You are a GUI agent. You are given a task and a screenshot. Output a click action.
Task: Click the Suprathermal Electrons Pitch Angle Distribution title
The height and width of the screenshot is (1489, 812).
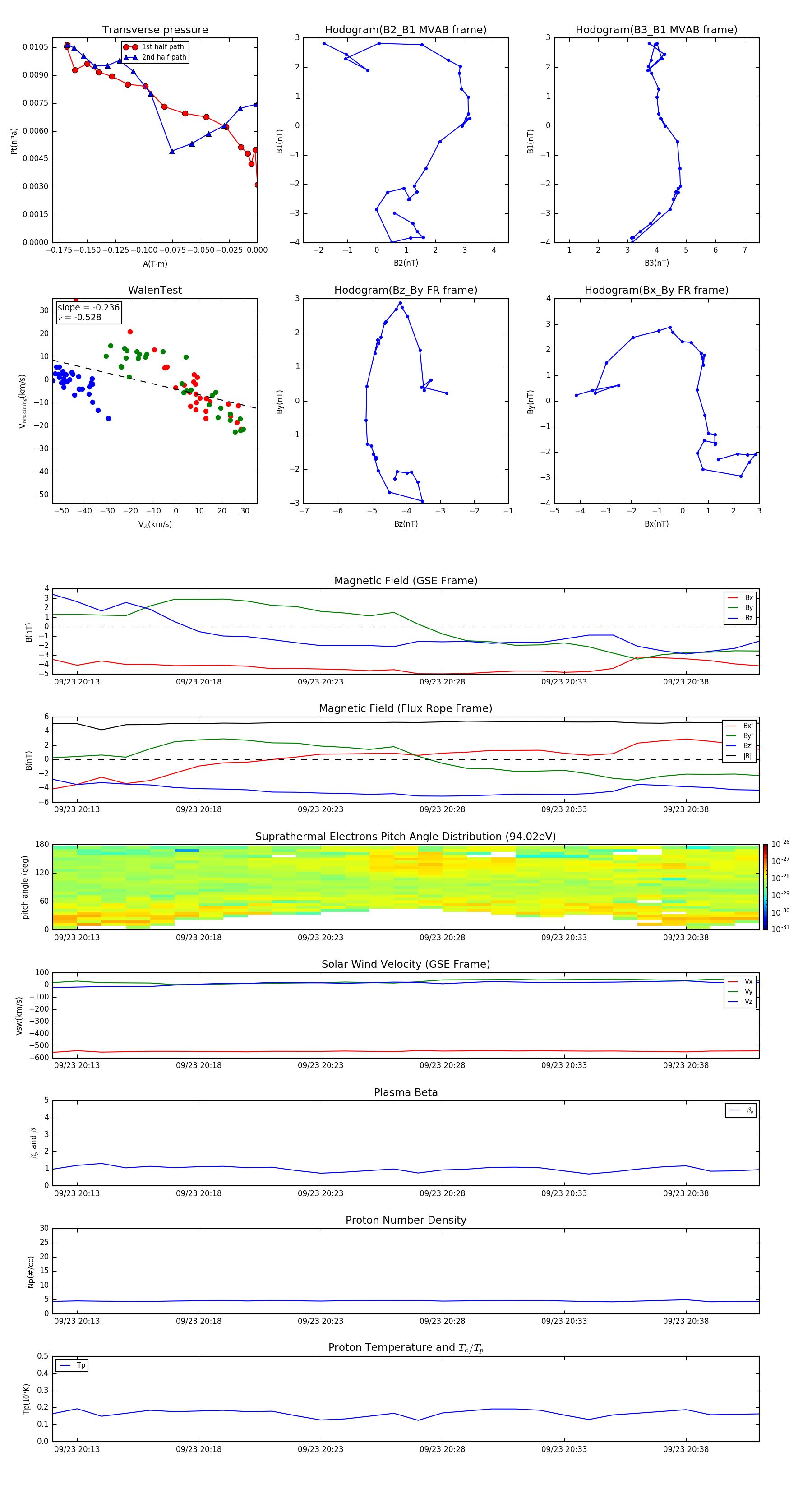point(406,837)
